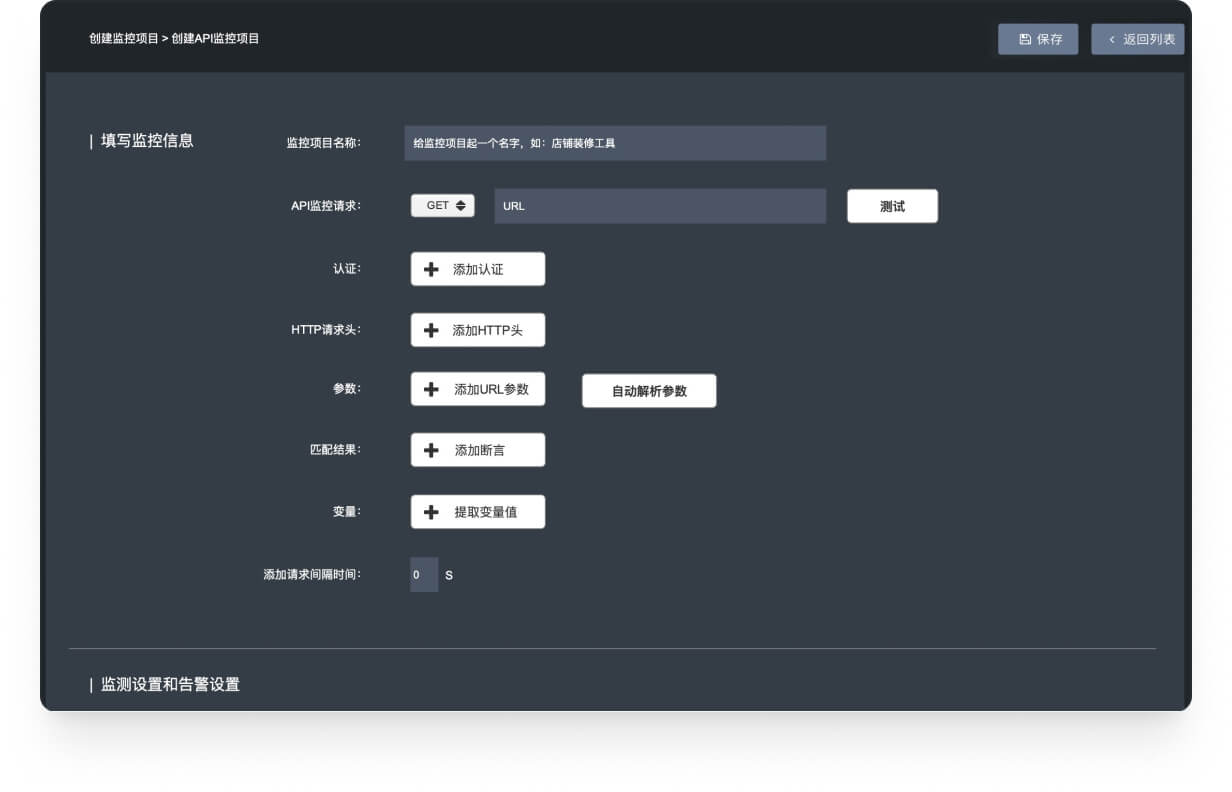This screenshot has height=792, width=1232.
Task: Click the 监测设置和告警设置 section heading
Action: tap(170, 685)
